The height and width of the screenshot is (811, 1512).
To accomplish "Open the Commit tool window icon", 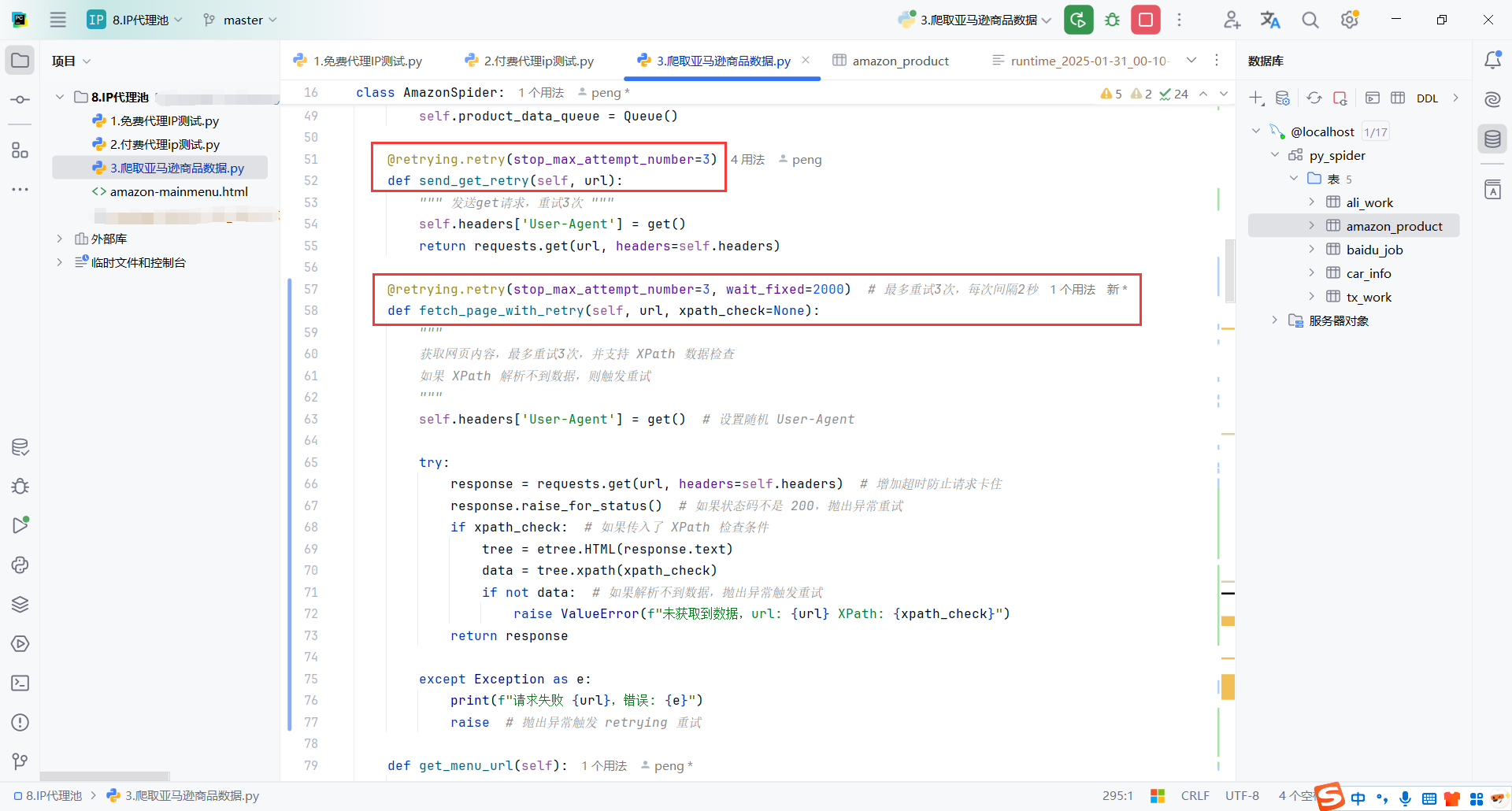I will 20,100.
